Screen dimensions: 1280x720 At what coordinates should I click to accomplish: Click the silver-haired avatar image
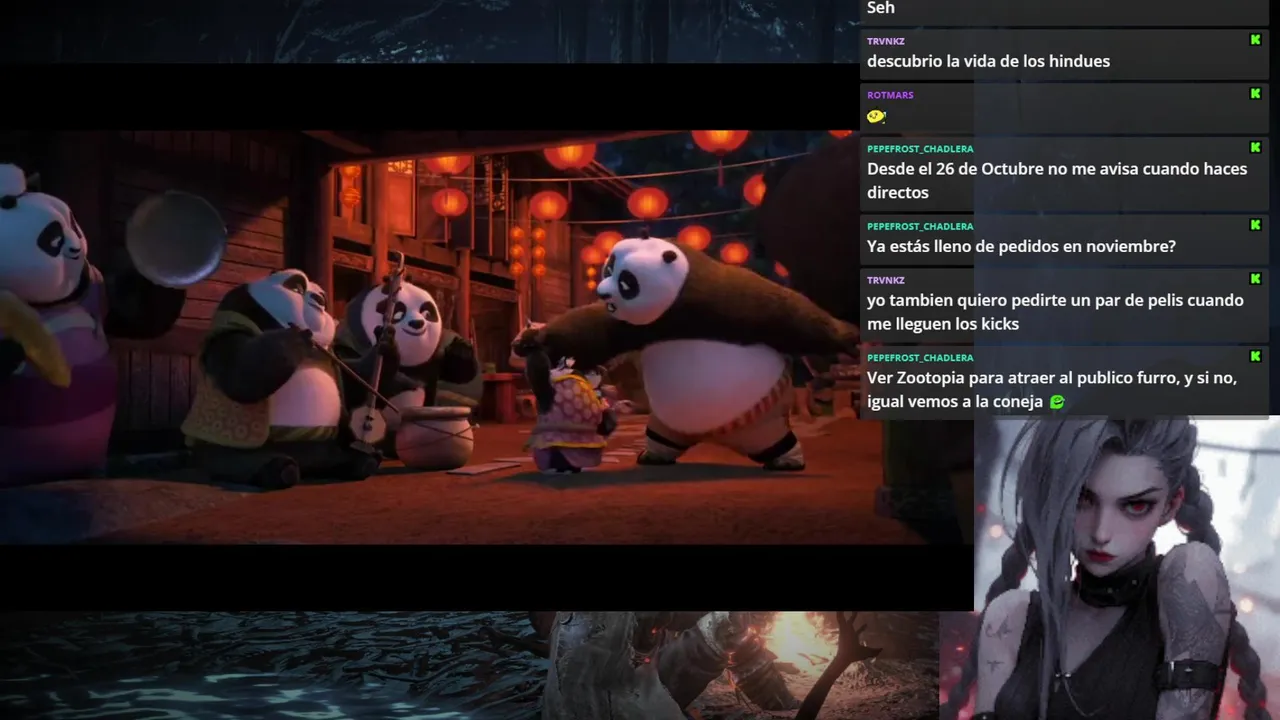pyautogui.click(x=1127, y=569)
